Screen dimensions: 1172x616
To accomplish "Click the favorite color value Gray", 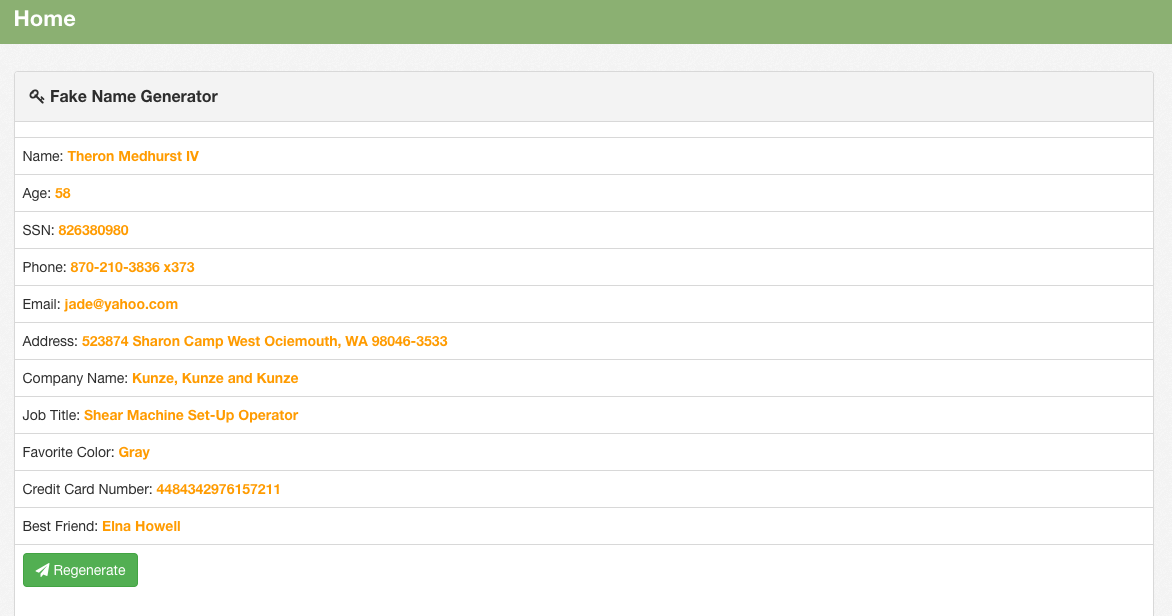I will [x=134, y=452].
